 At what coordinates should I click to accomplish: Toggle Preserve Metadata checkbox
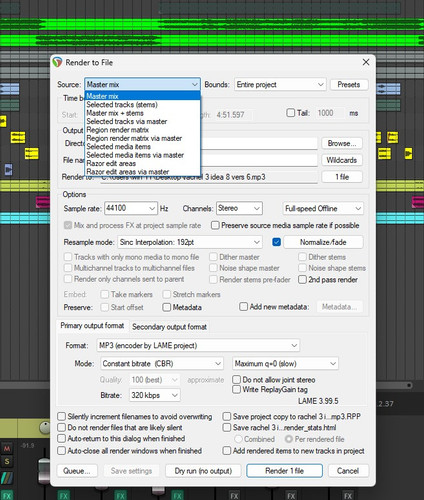[166, 307]
